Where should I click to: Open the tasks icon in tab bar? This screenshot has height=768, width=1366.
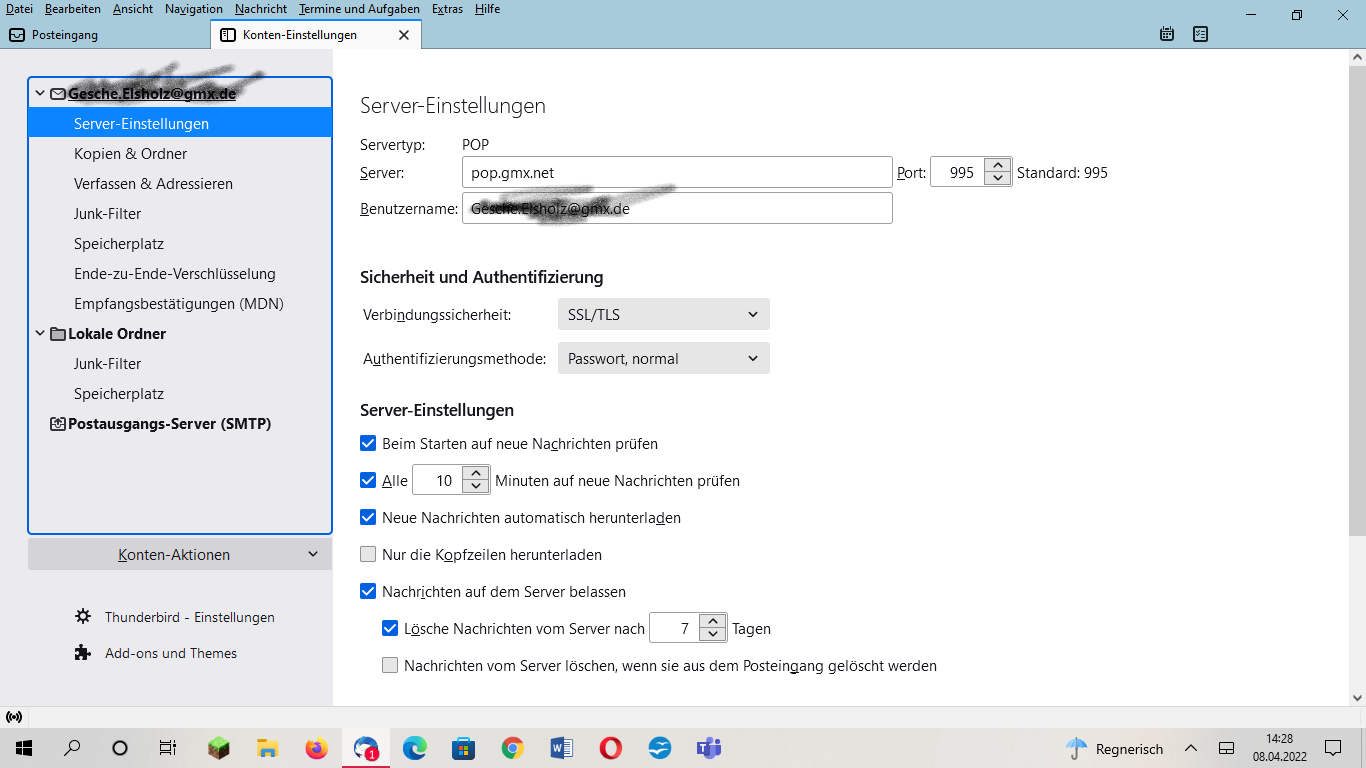coord(1200,34)
